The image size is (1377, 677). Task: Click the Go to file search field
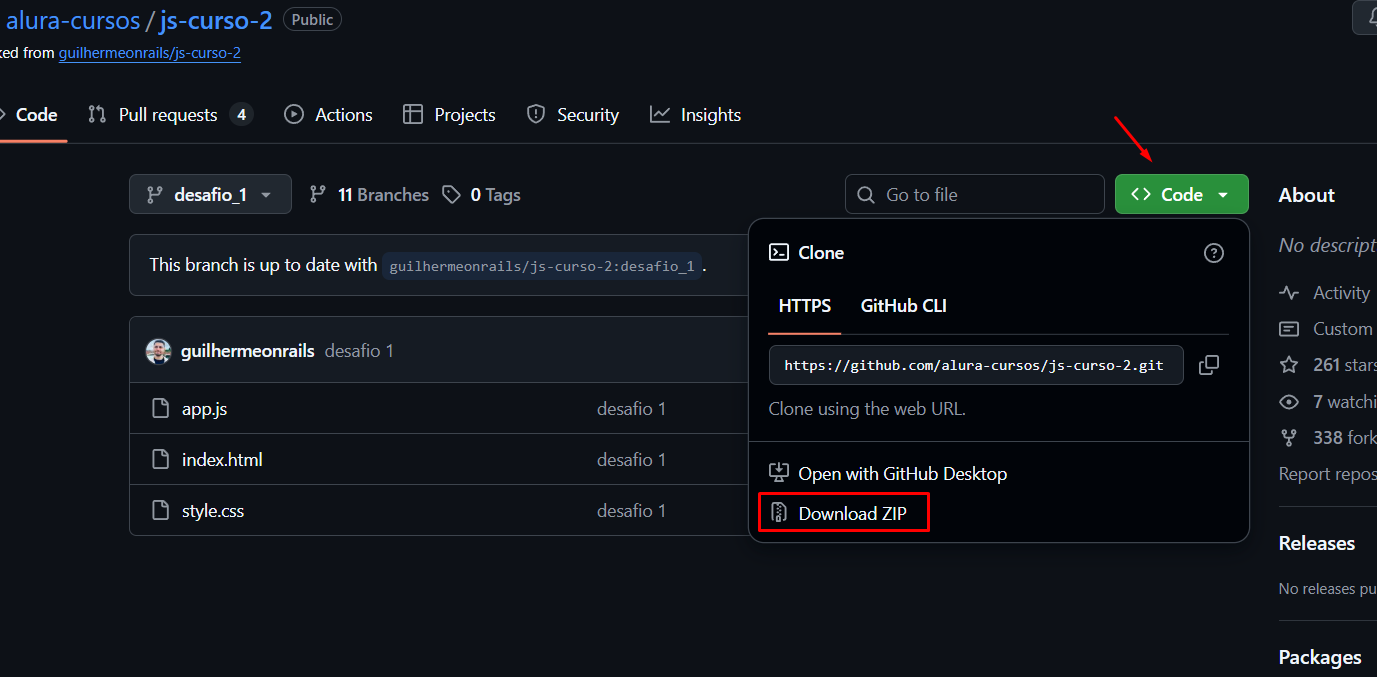pos(985,195)
